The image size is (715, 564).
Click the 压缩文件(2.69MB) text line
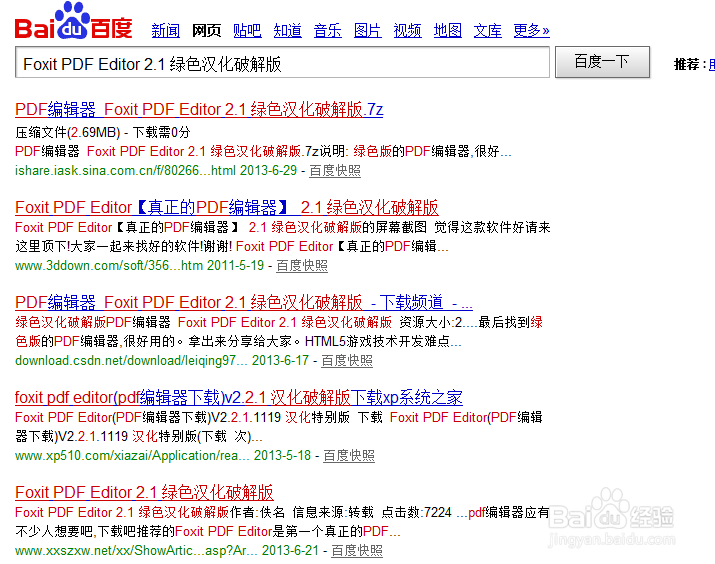point(103,133)
